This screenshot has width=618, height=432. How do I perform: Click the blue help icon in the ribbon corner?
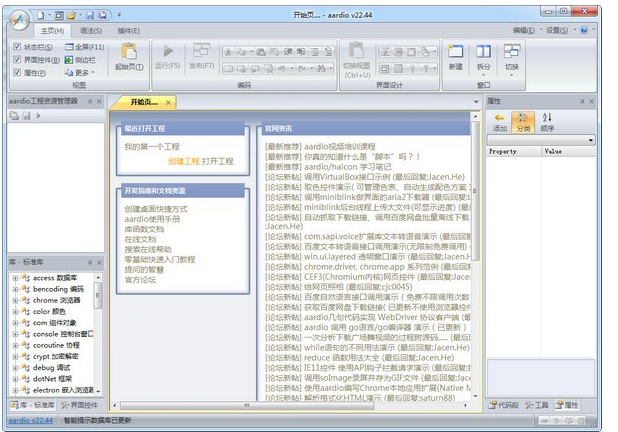pyautogui.click(x=584, y=30)
